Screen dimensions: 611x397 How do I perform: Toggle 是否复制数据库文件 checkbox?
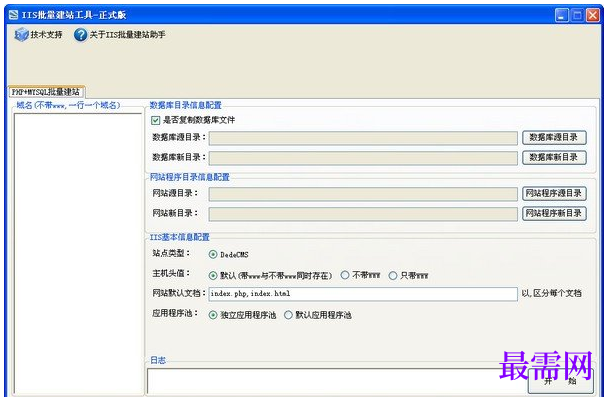pyautogui.click(x=155, y=120)
